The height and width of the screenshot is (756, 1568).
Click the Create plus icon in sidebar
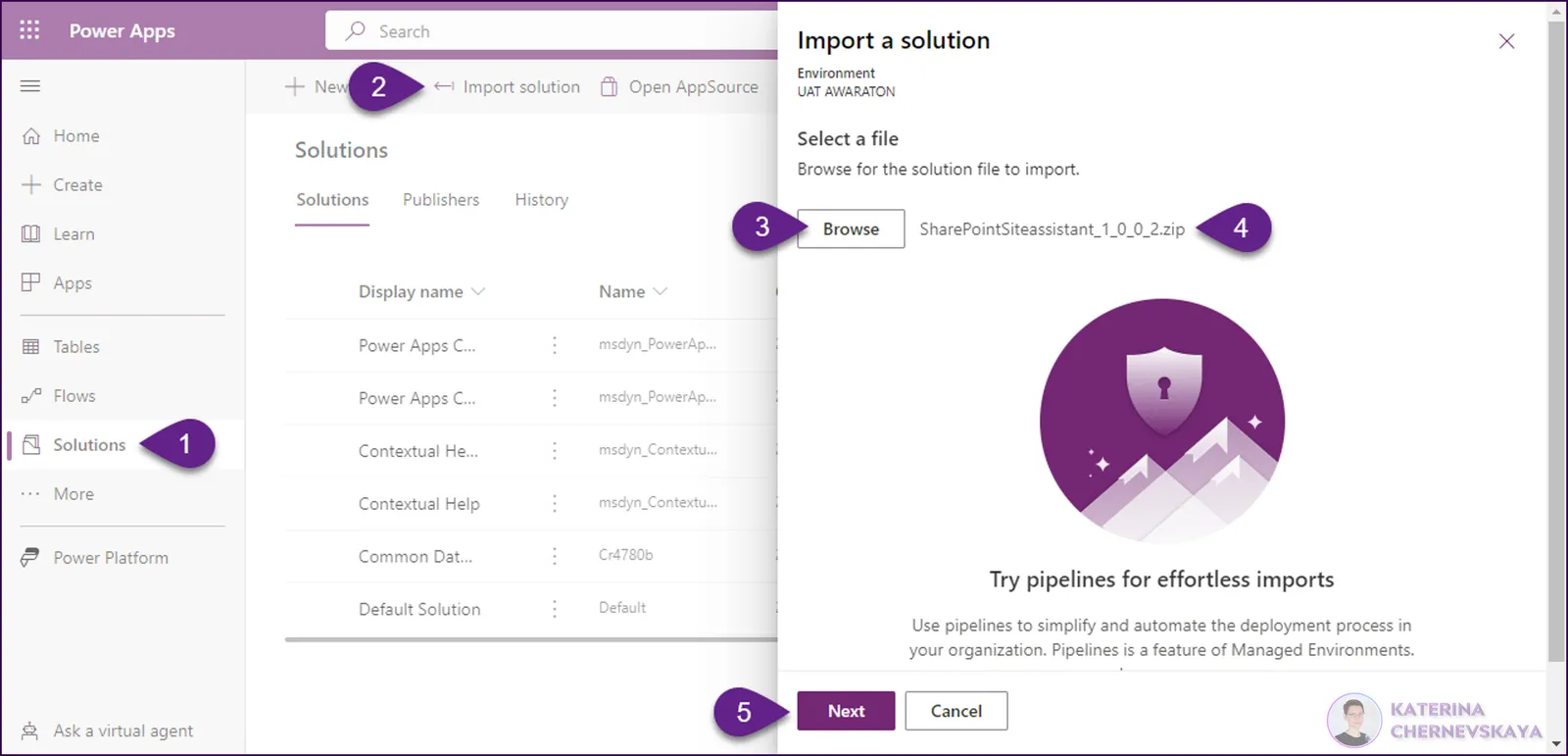pos(31,184)
